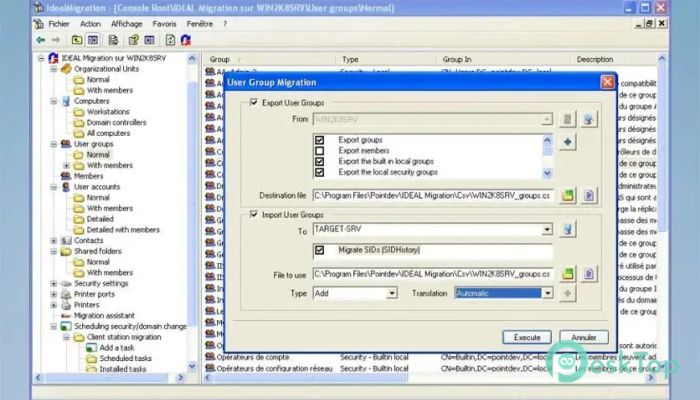Click into the File to use path field
This screenshot has height=400, width=700.
click(433, 274)
